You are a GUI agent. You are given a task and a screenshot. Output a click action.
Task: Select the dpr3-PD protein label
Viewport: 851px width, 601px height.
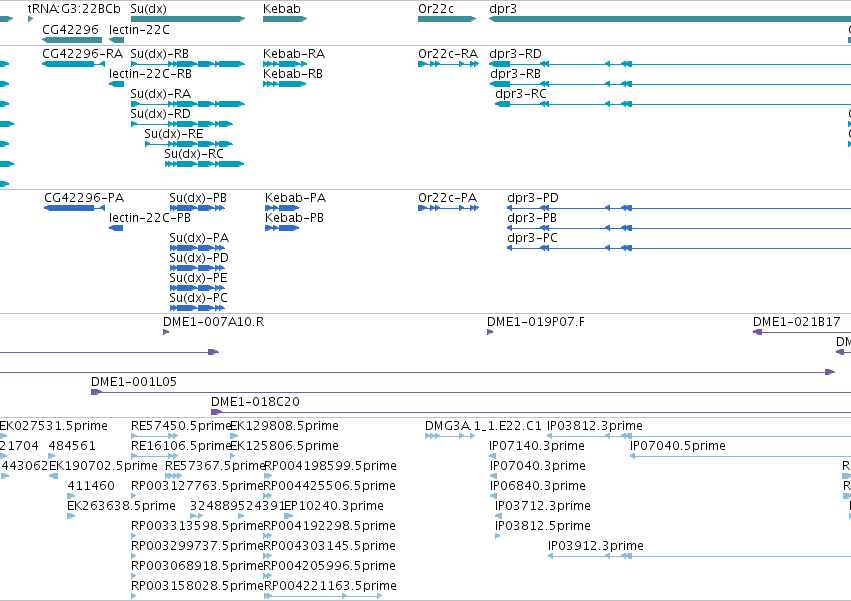click(x=533, y=198)
